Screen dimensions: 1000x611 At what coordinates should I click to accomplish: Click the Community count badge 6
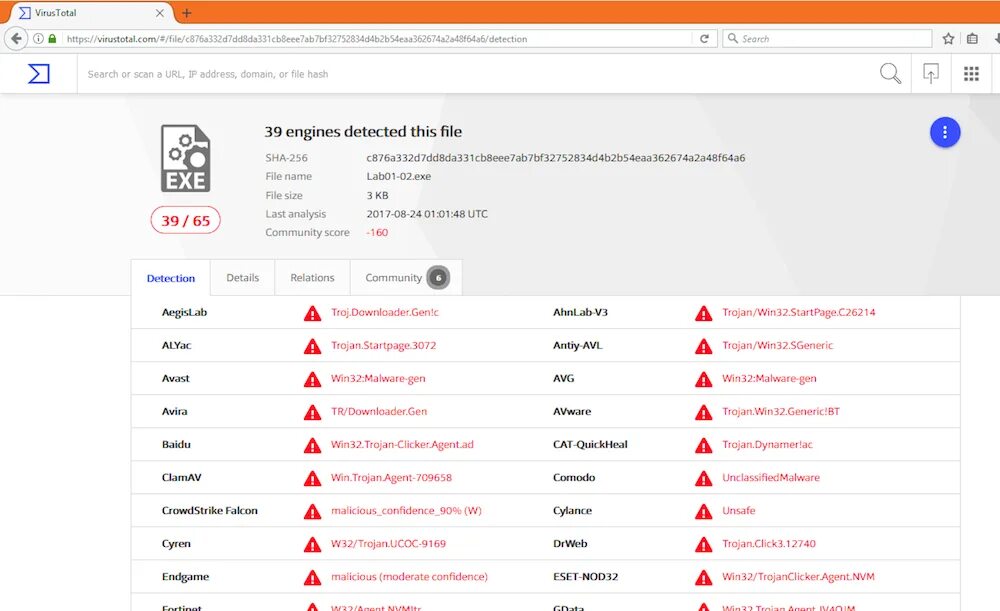[438, 277]
